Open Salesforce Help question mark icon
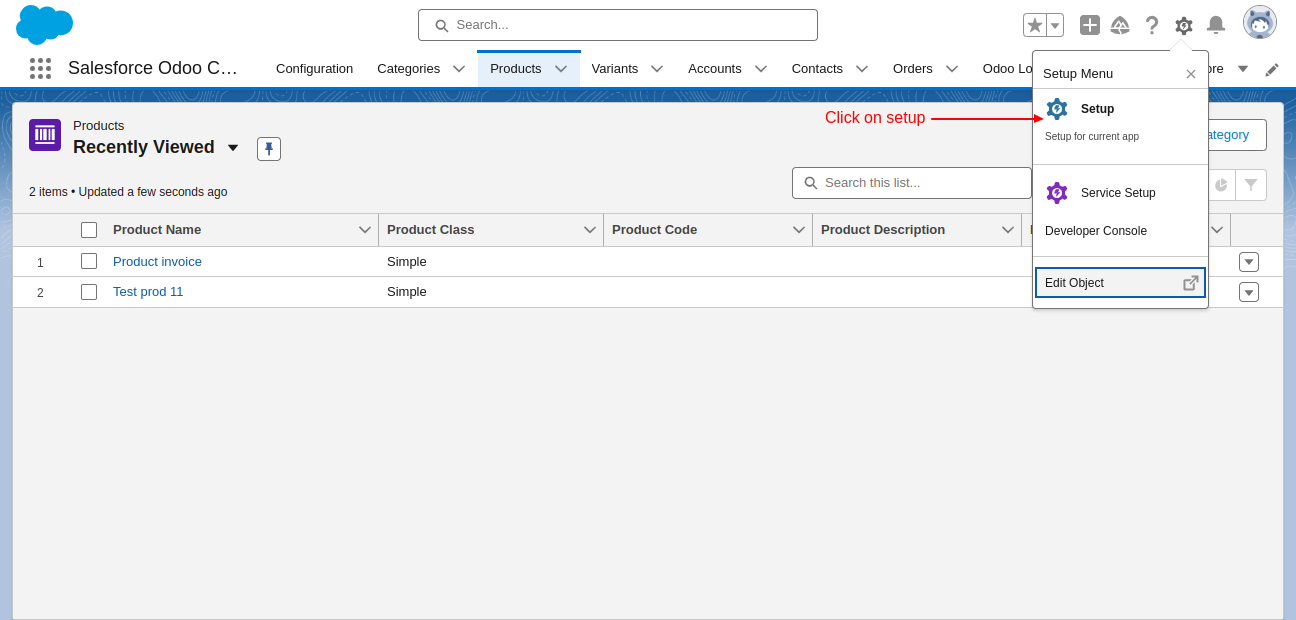The height and width of the screenshot is (620, 1296). click(x=1152, y=26)
